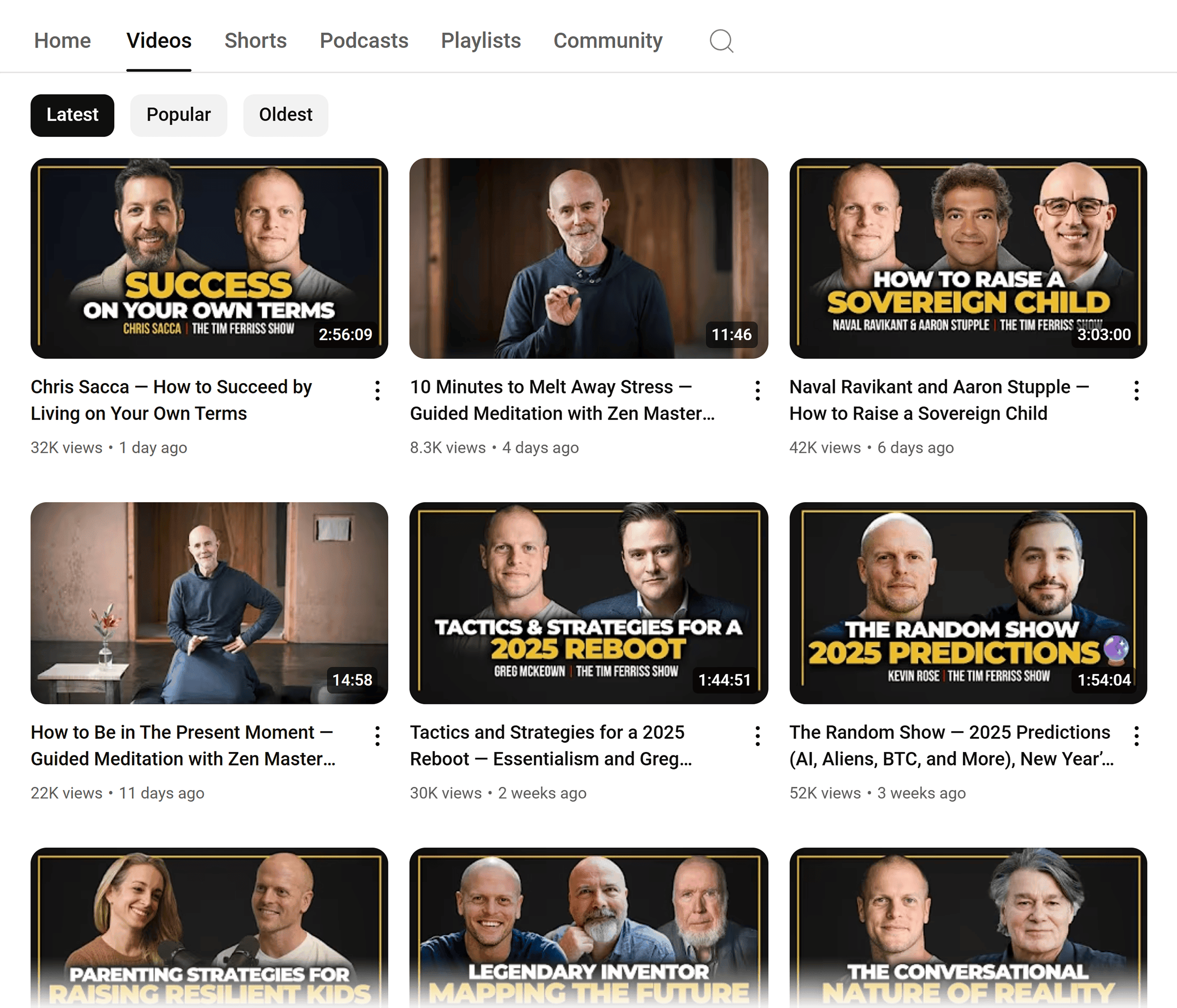Open the Community tab

click(608, 41)
